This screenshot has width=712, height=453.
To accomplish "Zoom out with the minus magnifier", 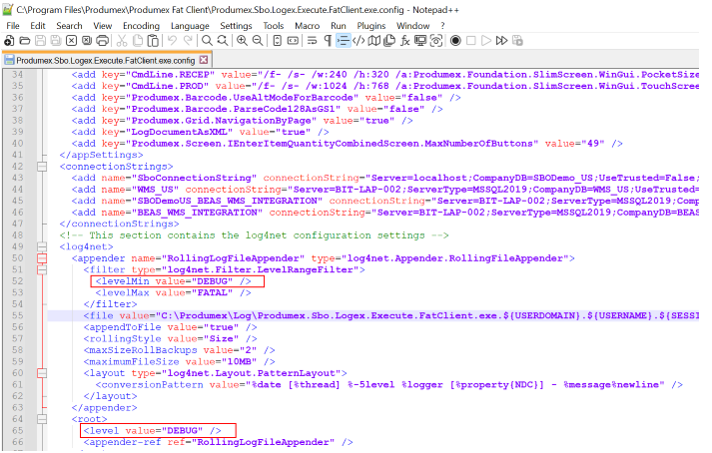I will click(x=257, y=41).
